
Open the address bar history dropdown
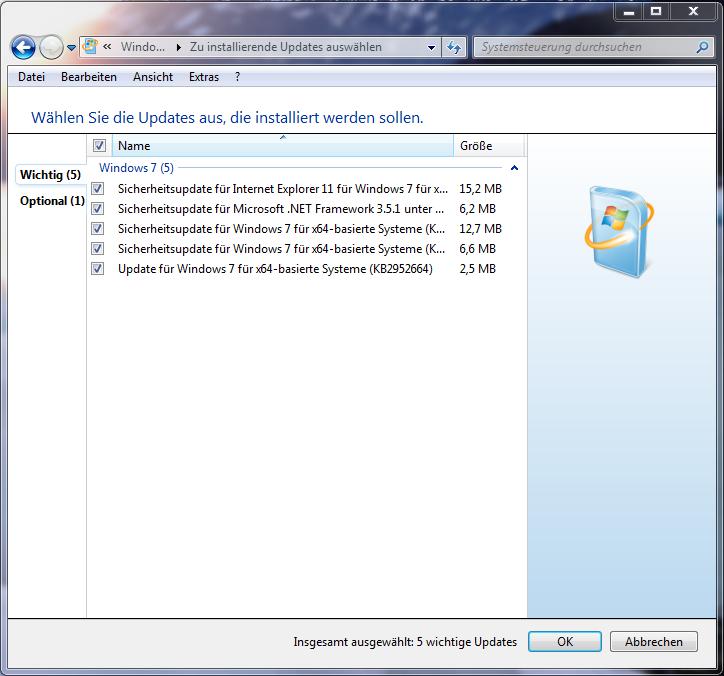point(432,47)
